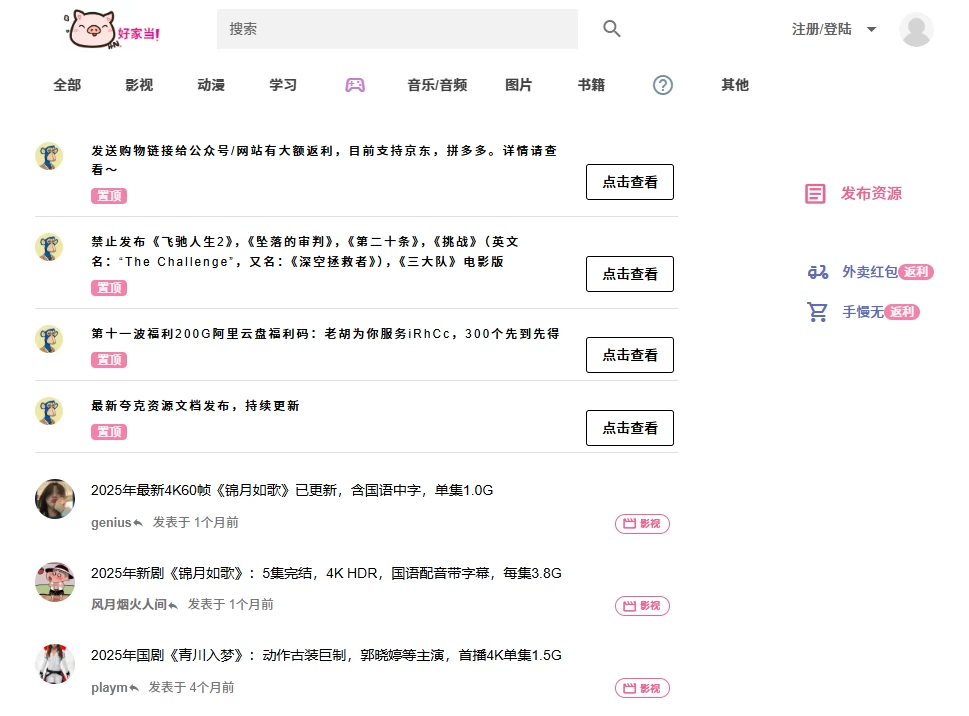969x716 pixels.
Task: Open the 《青川入梦》 post title
Action: [326, 656]
